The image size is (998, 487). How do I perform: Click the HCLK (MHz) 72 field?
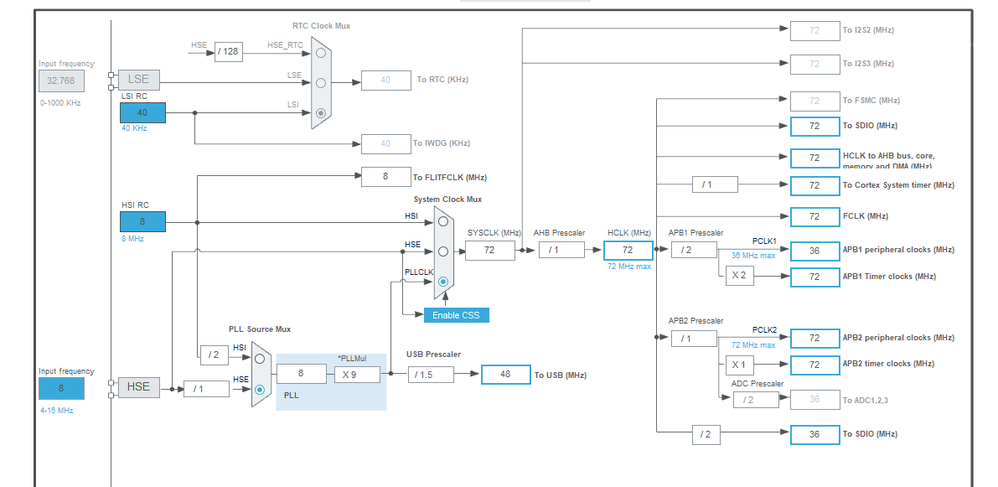628,250
